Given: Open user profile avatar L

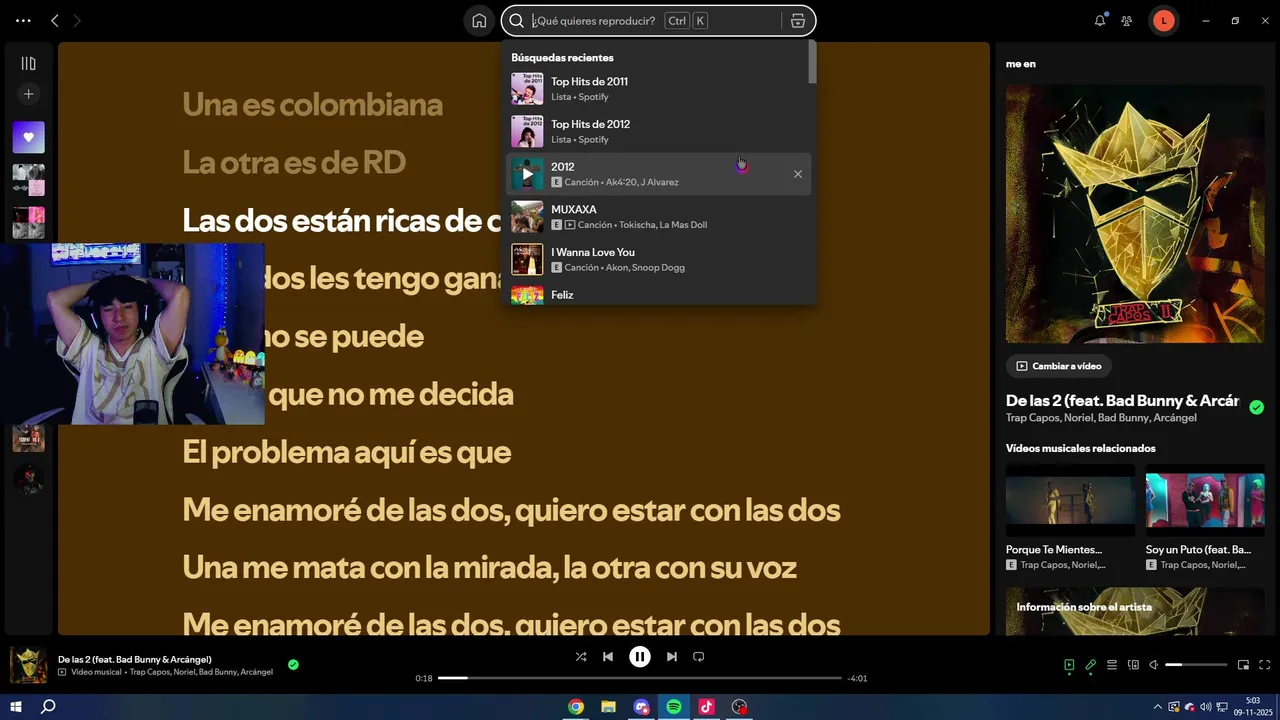Looking at the screenshot, I should 1164,21.
